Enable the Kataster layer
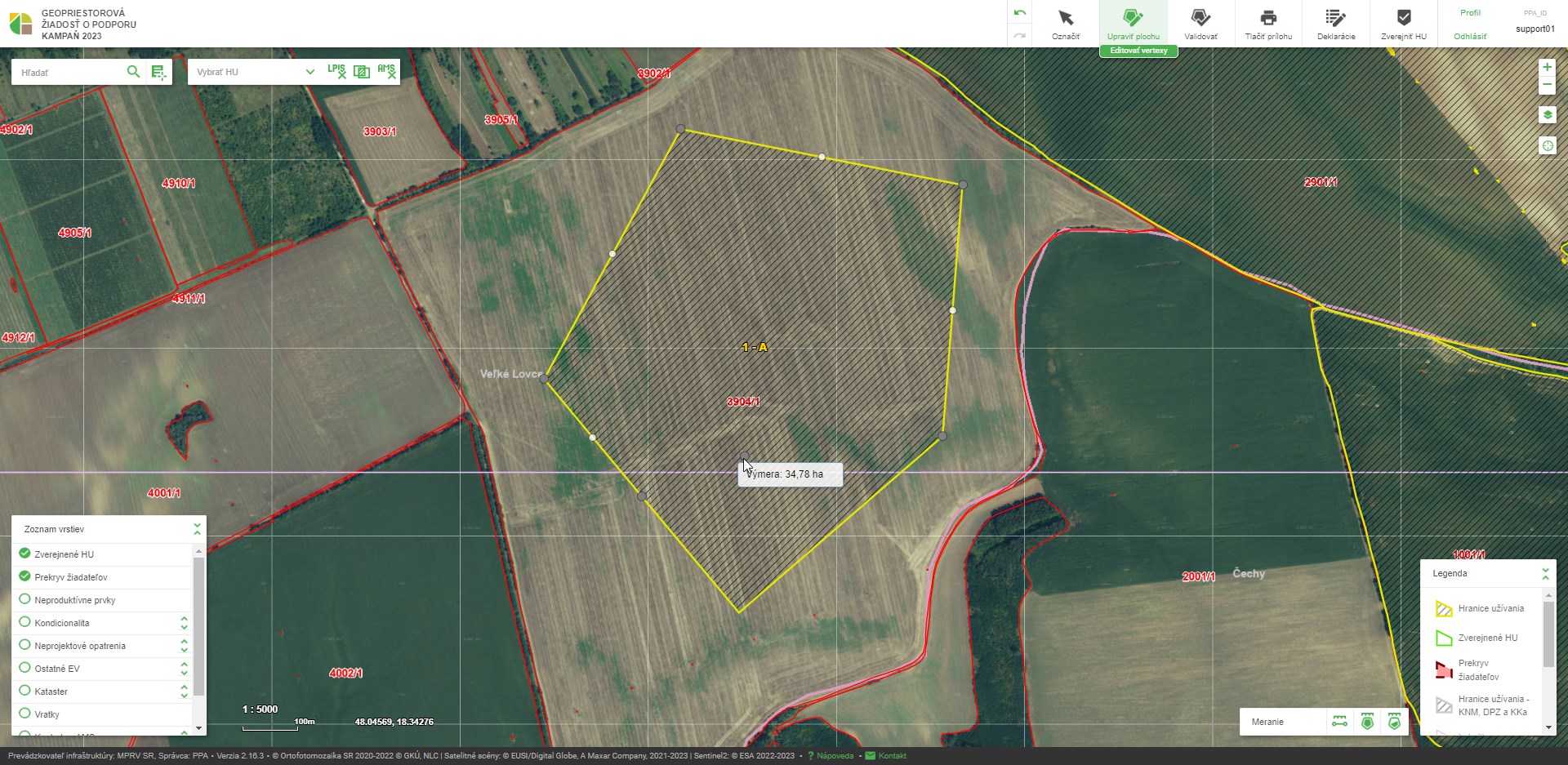 click(24, 691)
